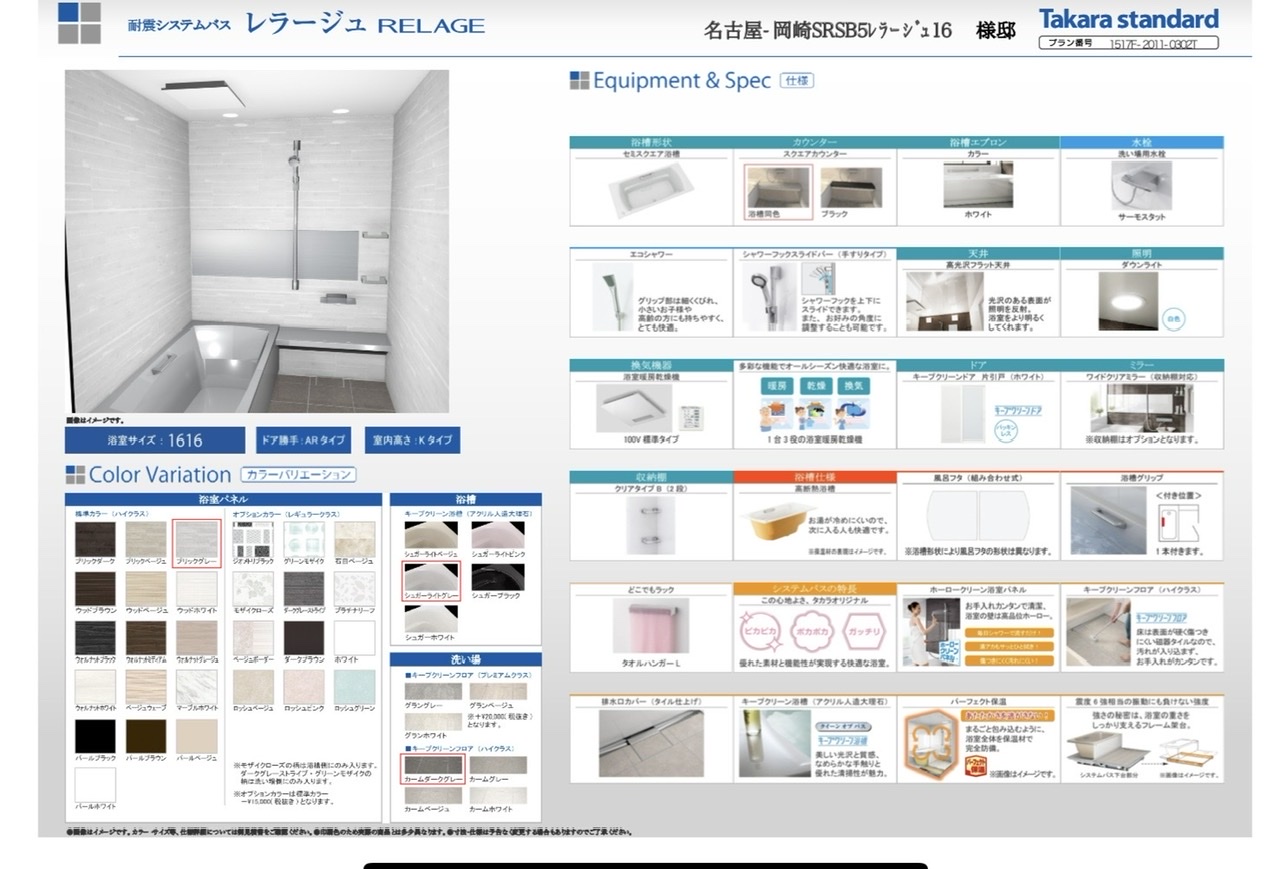1280x869 pixels.
Task: Select the 石目ベージュ option color swatch
Action: (x=355, y=538)
